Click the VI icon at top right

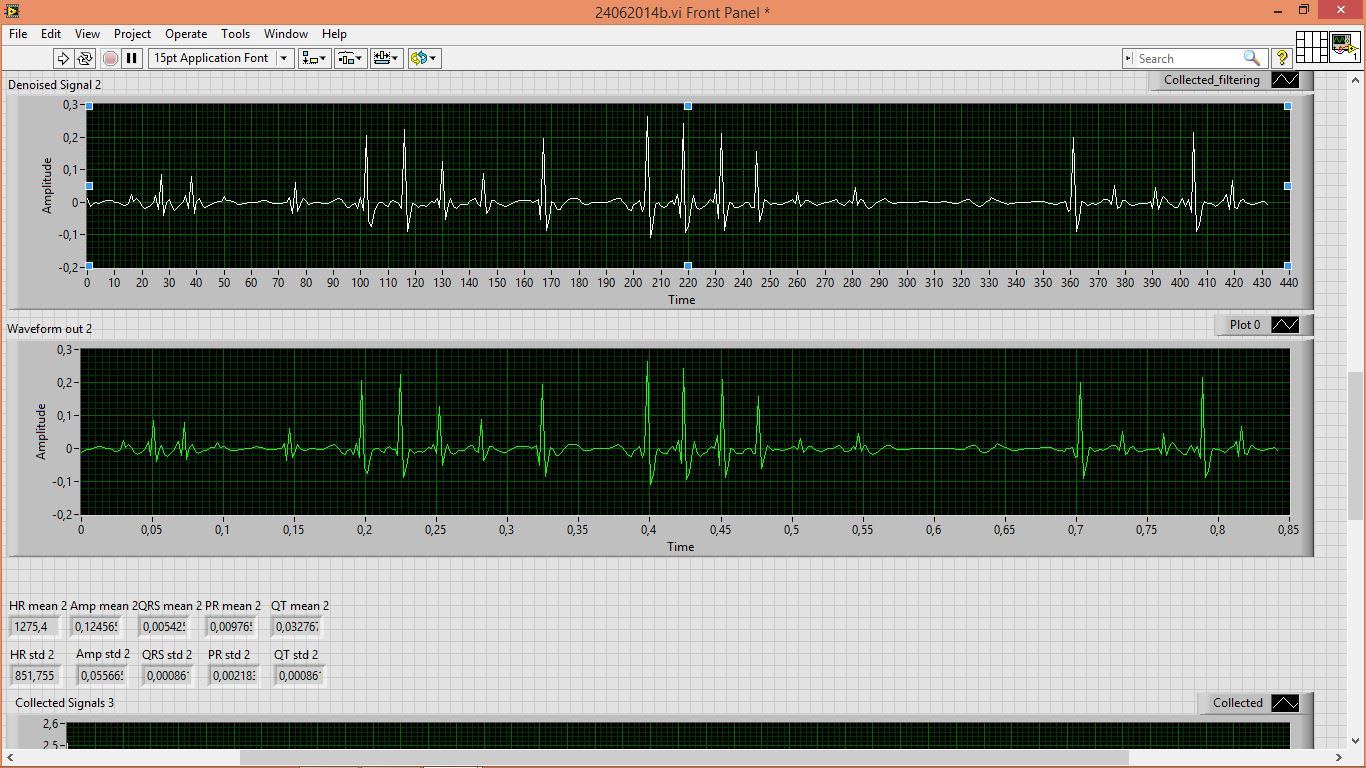click(1343, 48)
